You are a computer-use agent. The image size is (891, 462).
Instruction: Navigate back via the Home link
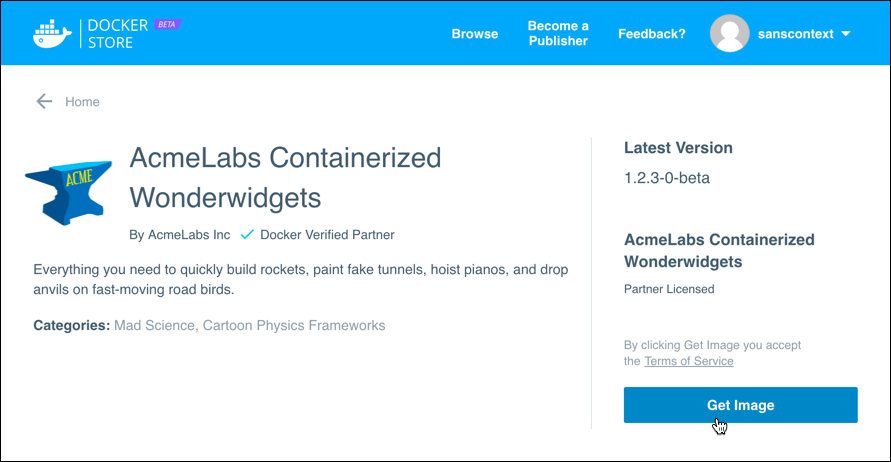point(82,101)
